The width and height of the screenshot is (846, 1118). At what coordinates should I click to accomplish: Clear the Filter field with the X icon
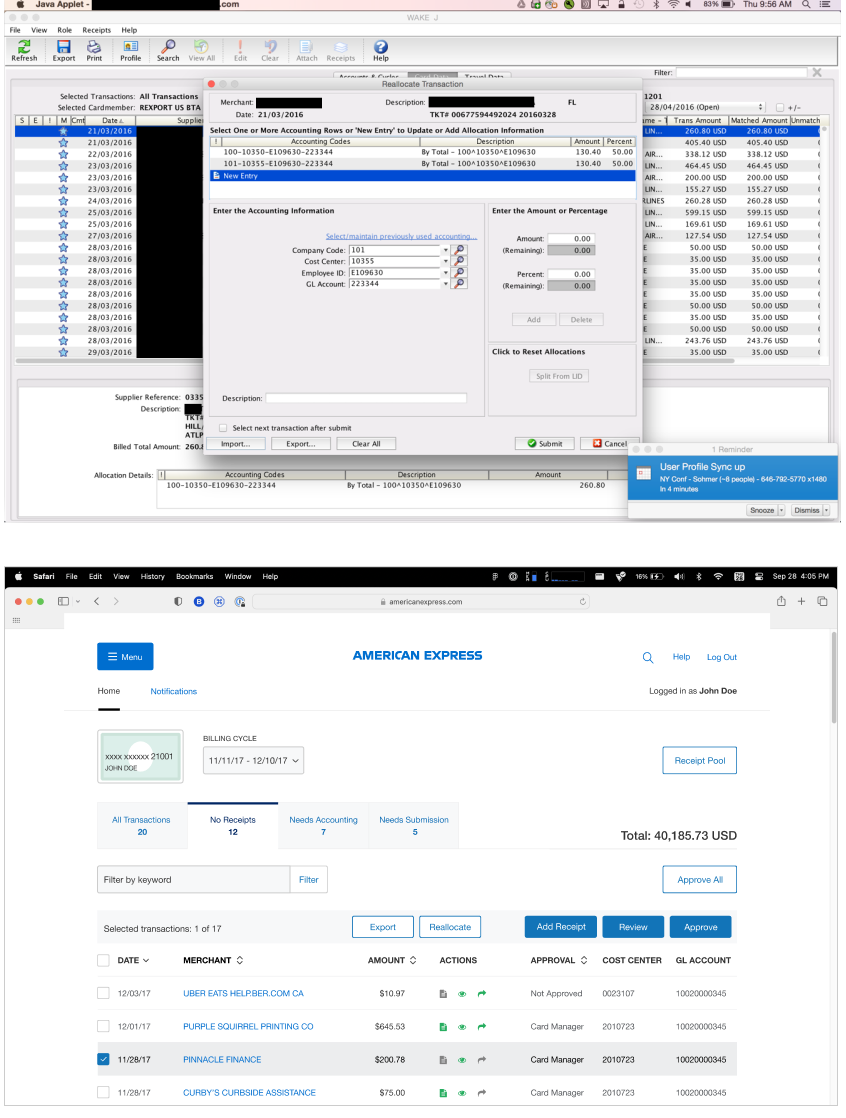pos(817,73)
